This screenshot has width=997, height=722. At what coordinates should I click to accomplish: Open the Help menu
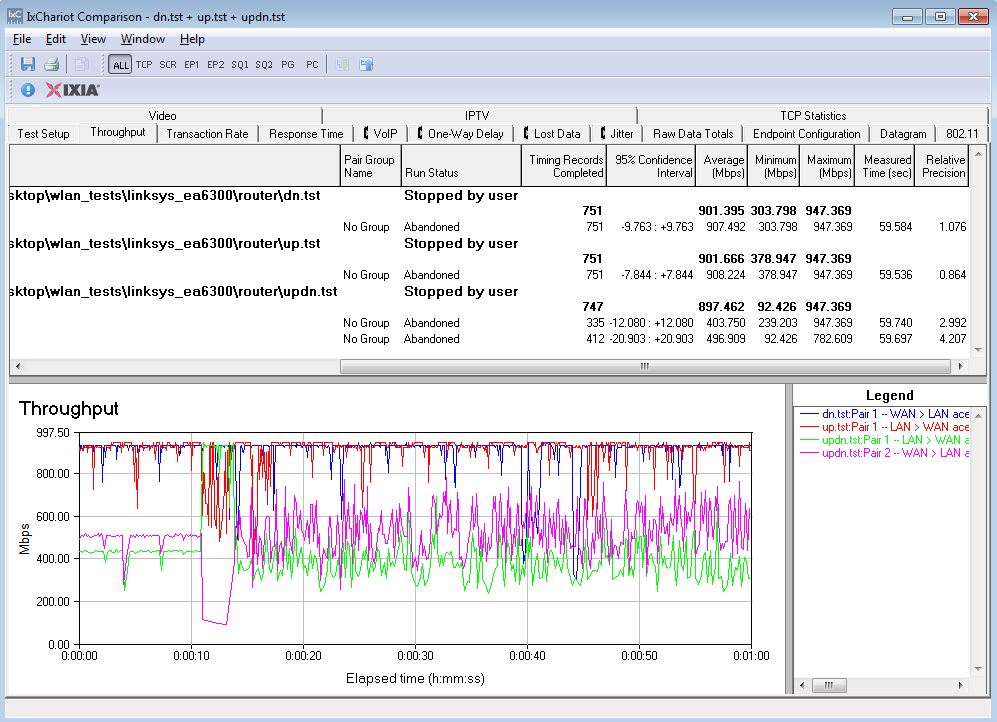[x=192, y=39]
